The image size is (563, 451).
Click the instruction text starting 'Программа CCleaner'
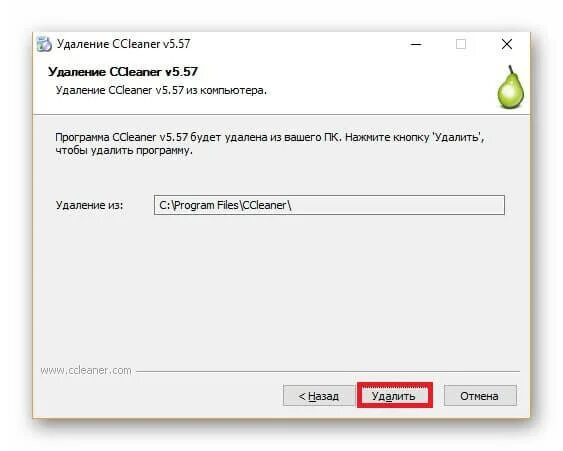click(x=270, y=144)
